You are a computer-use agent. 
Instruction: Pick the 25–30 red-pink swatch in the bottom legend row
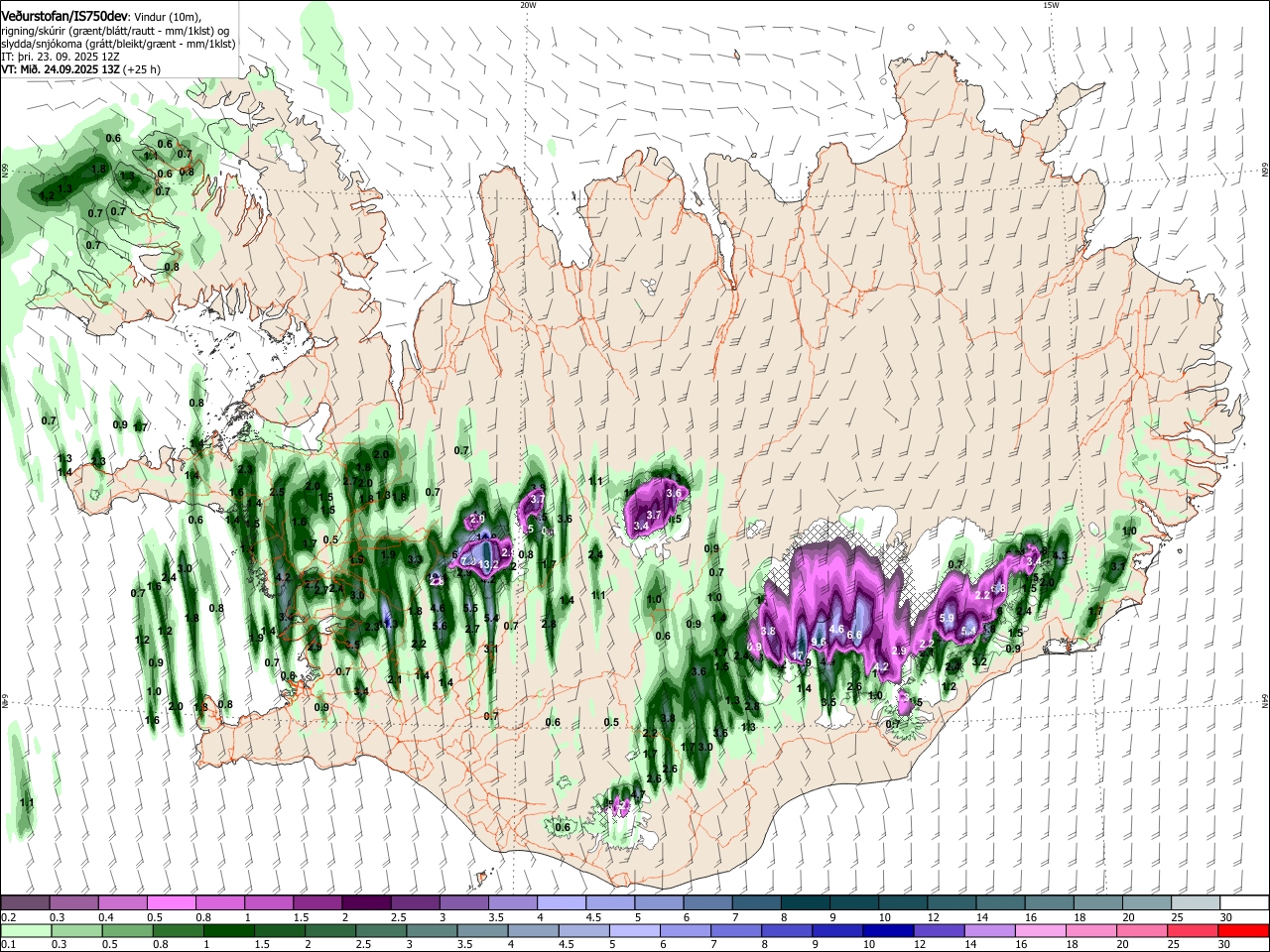[1192, 931]
